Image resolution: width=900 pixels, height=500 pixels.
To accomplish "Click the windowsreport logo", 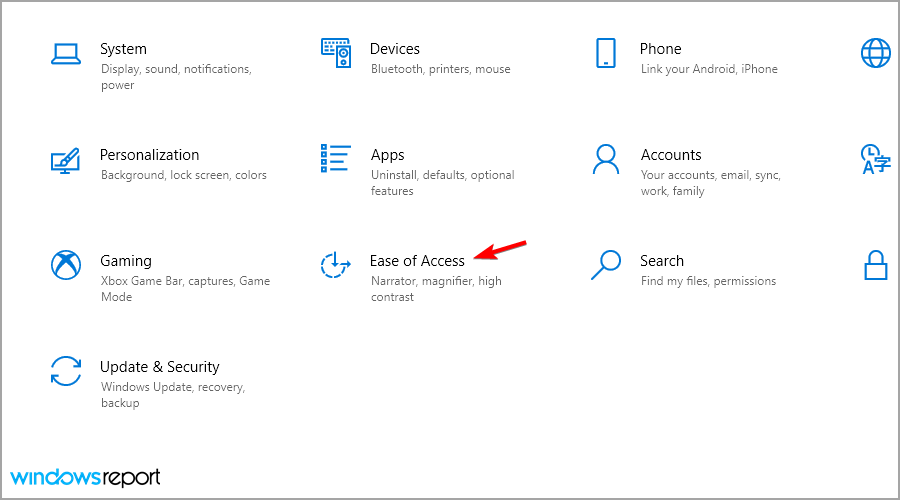I will (85, 478).
